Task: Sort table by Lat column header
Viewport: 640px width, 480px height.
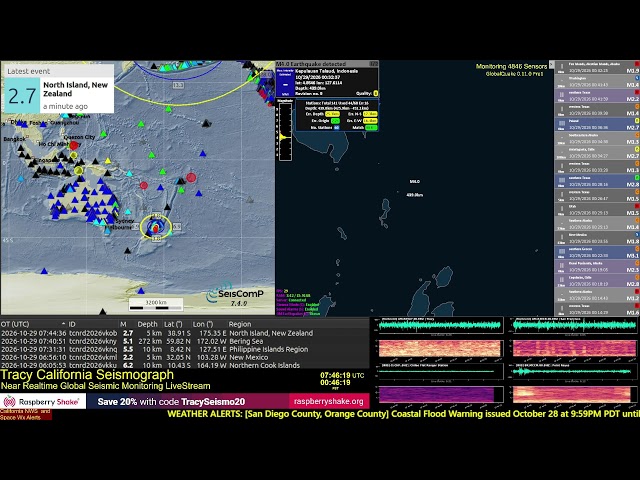Action: click(173, 324)
